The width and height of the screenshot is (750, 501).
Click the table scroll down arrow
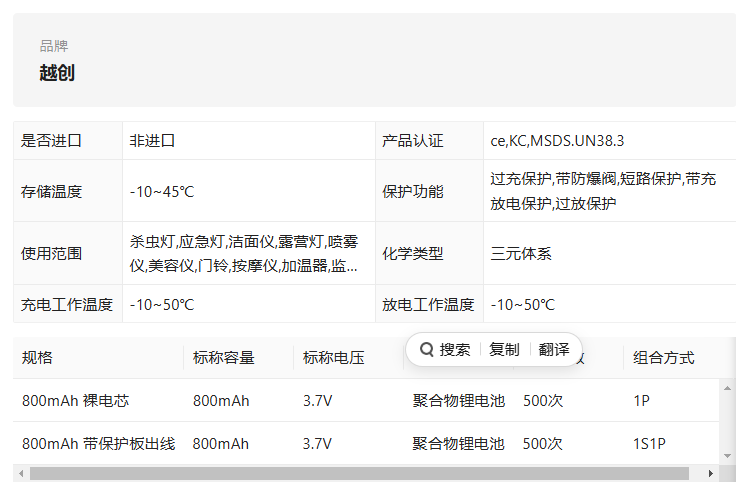[x=727, y=456]
